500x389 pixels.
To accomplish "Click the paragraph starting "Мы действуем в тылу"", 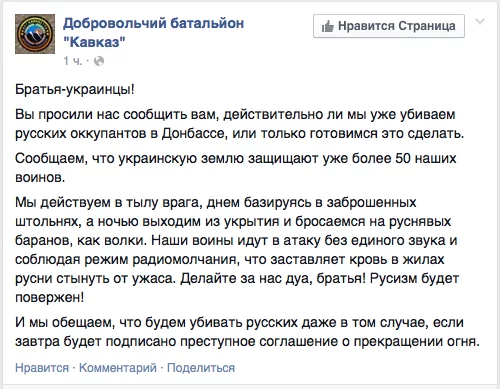I will click(x=237, y=250).
